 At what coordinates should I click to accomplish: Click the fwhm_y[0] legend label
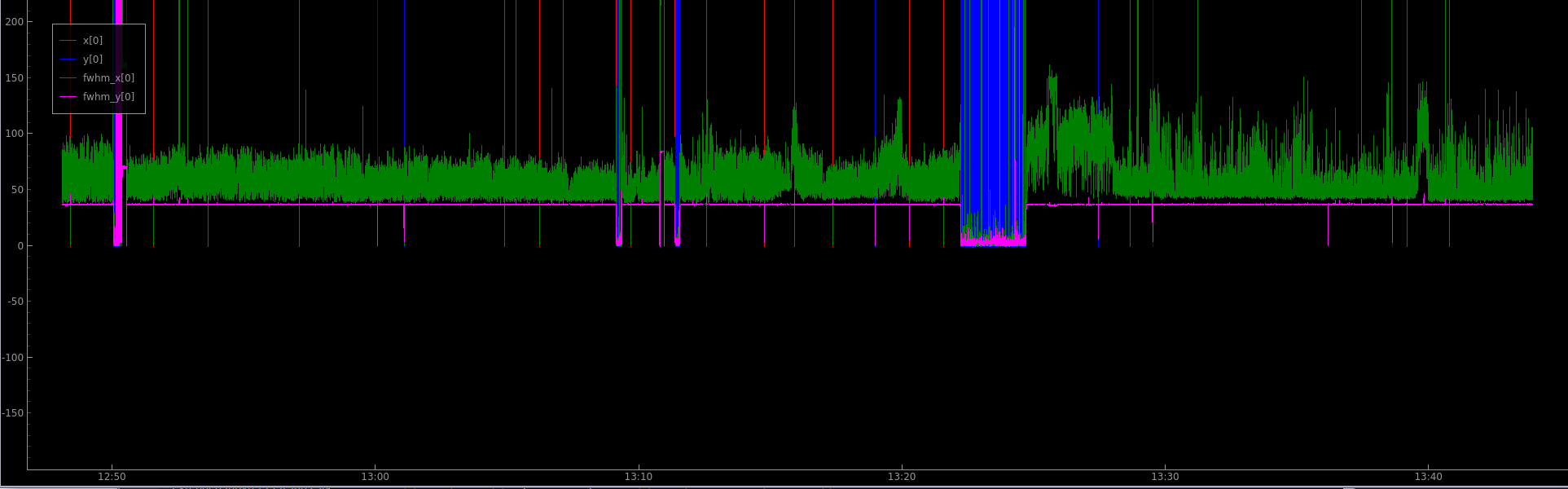pyautogui.click(x=108, y=97)
